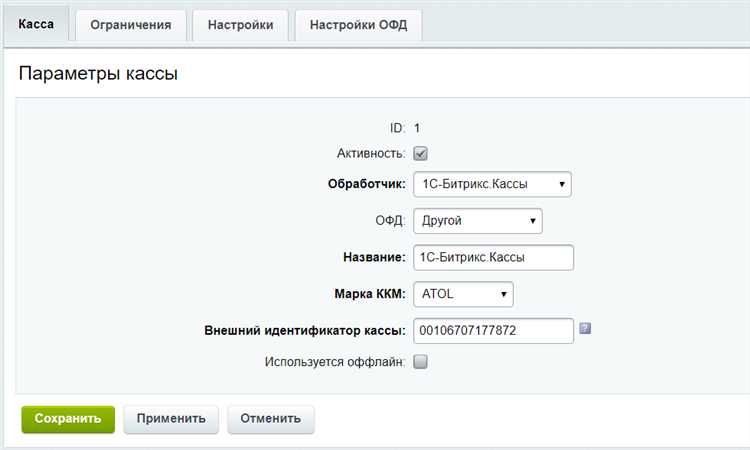This screenshot has width=750, height=450.
Task: Click the Применить button
Action: (171, 419)
